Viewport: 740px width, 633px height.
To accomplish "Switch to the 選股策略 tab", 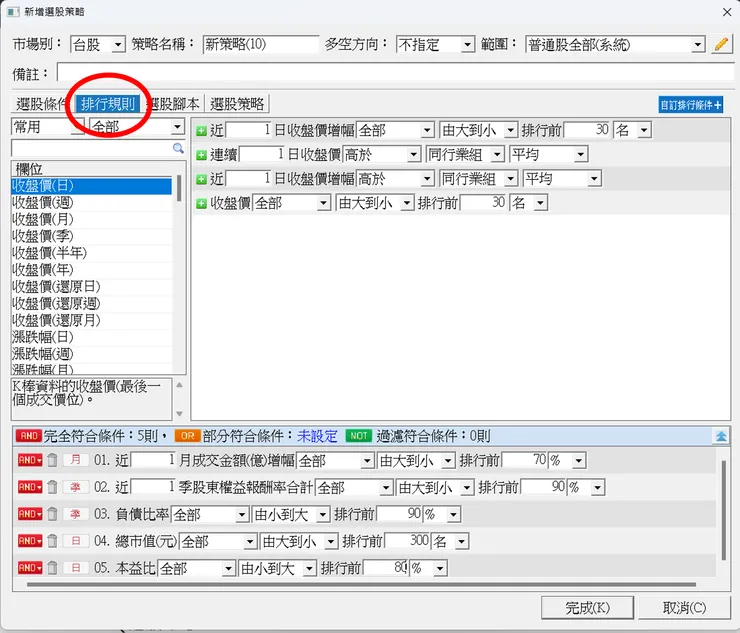I will coord(237,104).
